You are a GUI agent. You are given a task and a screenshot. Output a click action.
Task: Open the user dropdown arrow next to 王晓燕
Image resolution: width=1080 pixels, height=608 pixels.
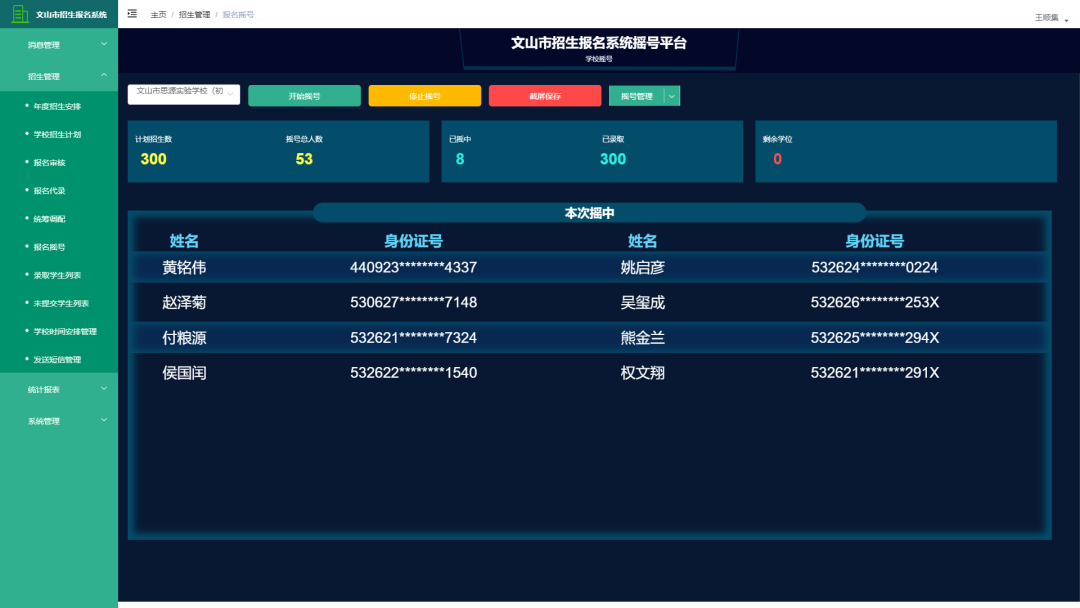pyautogui.click(x=1066, y=19)
